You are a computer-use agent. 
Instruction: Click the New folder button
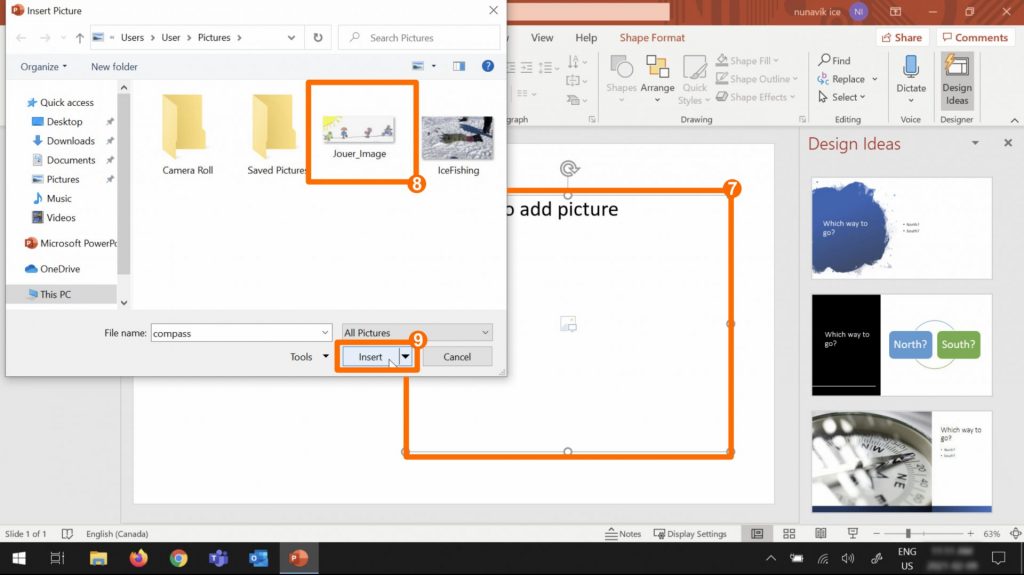pyautogui.click(x=114, y=67)
